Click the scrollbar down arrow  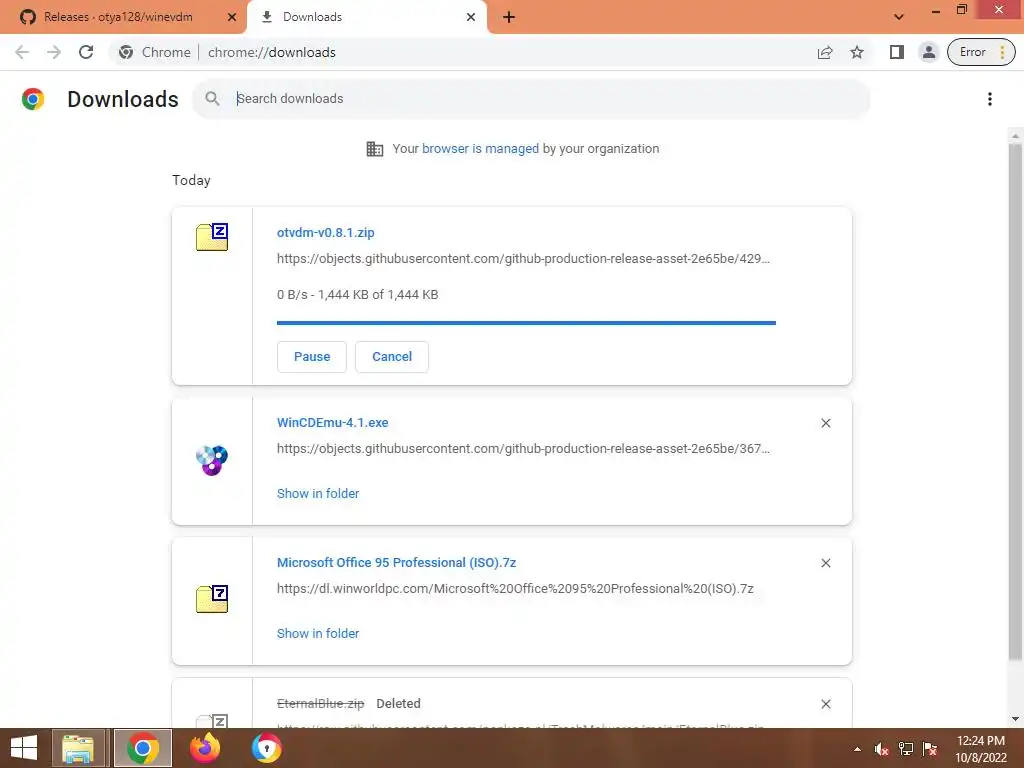1015,719
